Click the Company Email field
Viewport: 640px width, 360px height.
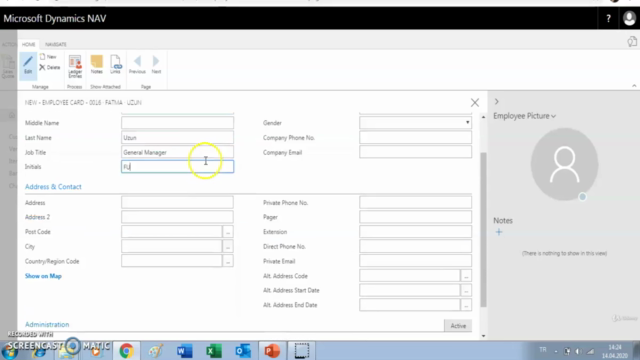(416, 152)
